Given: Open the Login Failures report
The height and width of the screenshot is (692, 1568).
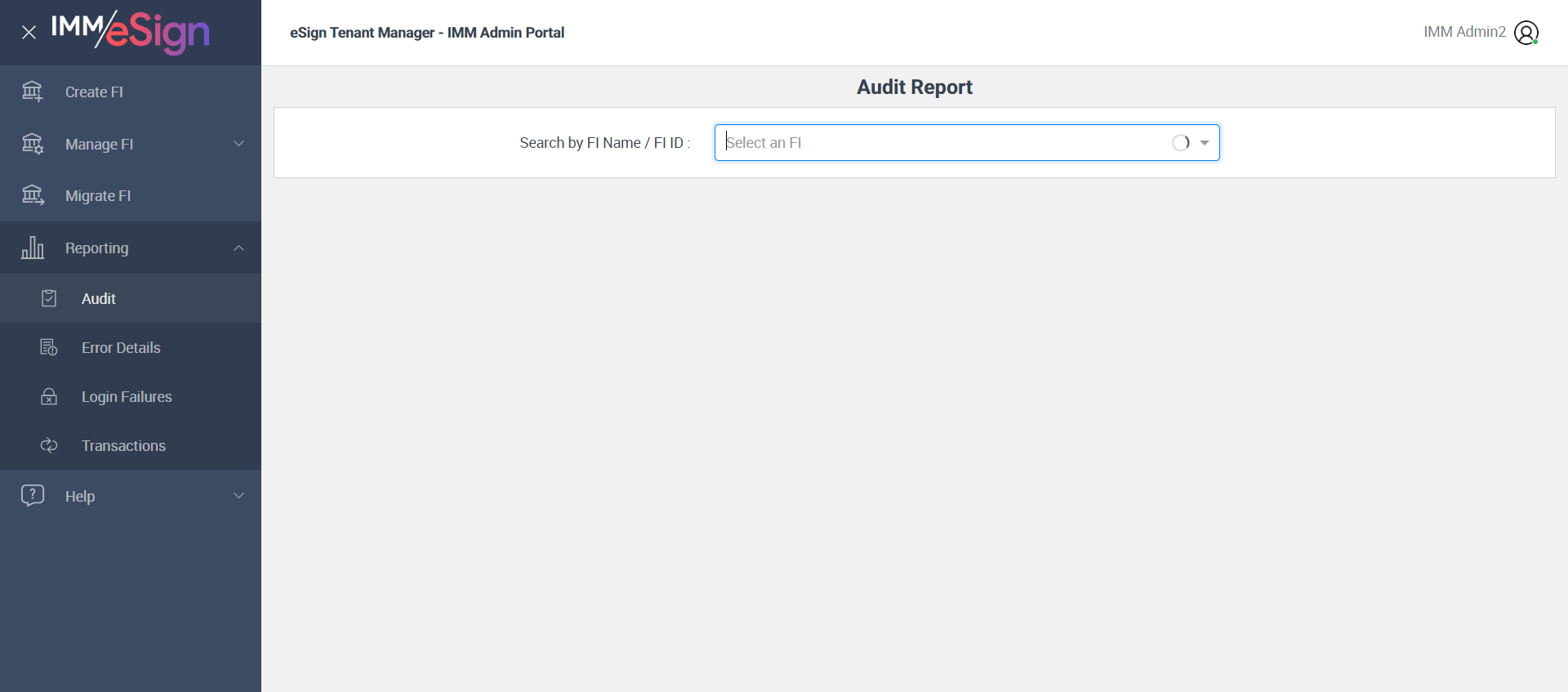Looking at the screenshot, I should (x=131, y=396).
